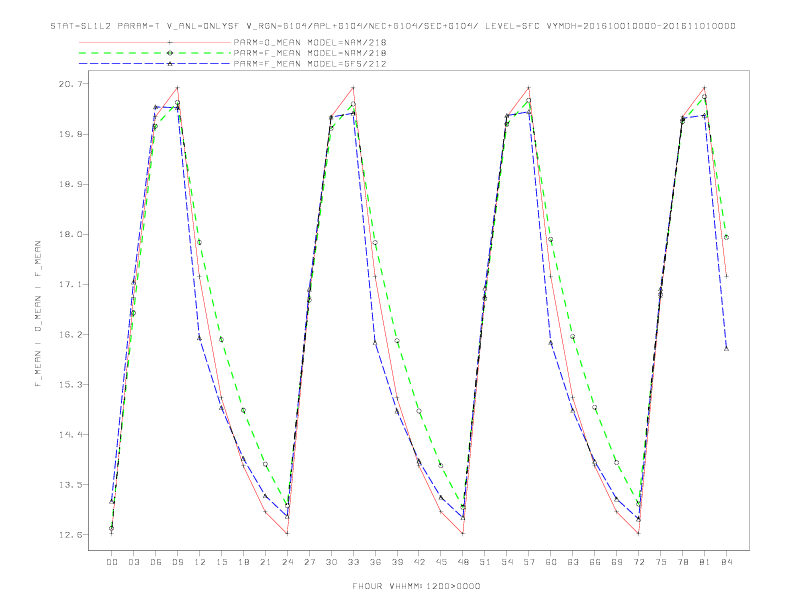Viewport: 792px width, 612px height.
Task: Click x-axis tick label 75
Action: pyautogui.click(x=661, y=562)
